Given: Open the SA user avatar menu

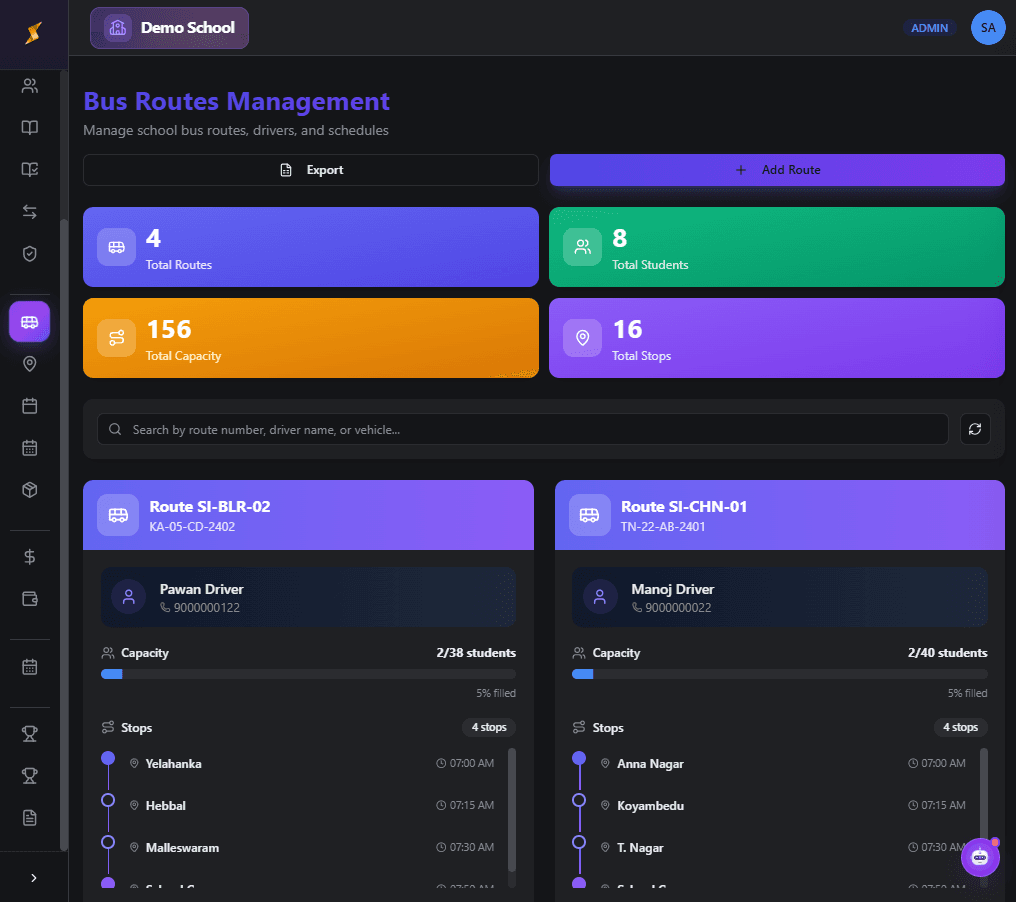Looking at the screenshot, I should tap(988, 28).
